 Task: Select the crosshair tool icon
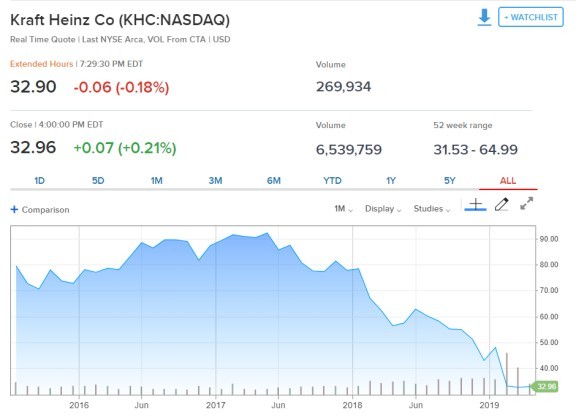click(475, 205)
